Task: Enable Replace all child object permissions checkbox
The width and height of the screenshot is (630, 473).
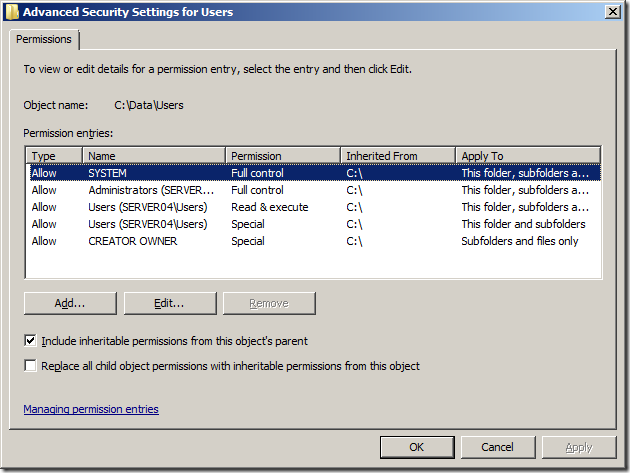Action: click(31, 366)
